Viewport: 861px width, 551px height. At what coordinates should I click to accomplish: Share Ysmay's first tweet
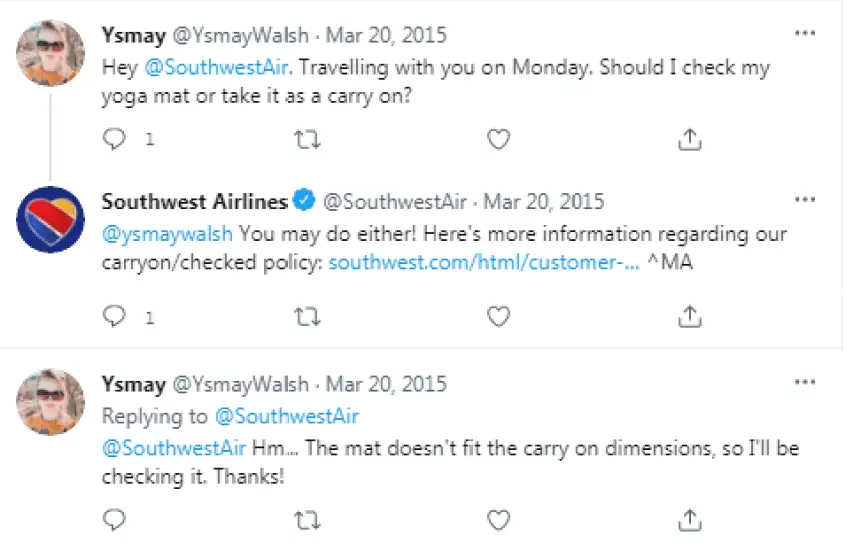click(x=690, y=140)
